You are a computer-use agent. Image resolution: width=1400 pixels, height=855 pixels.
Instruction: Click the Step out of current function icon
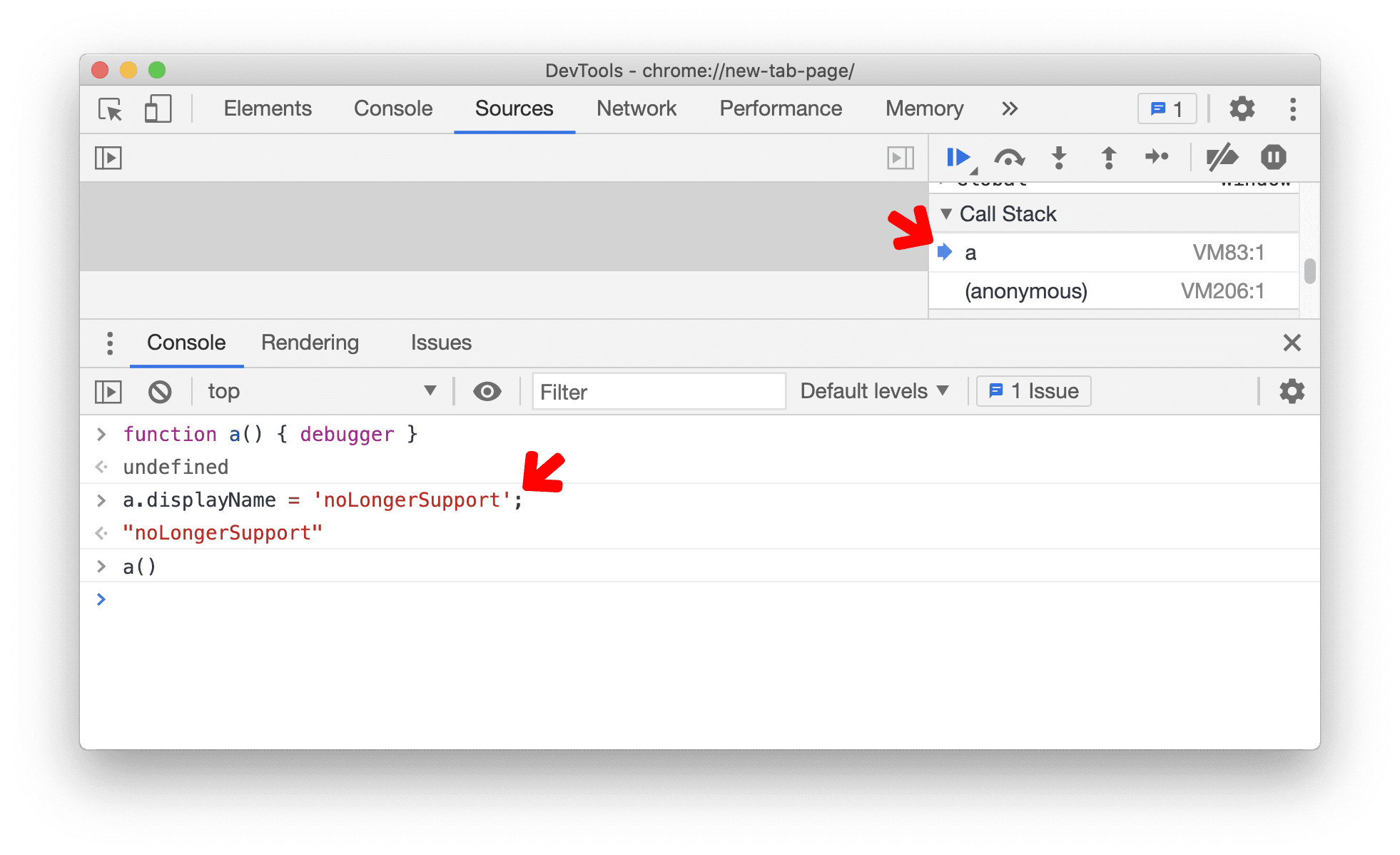pos(1109,159)
